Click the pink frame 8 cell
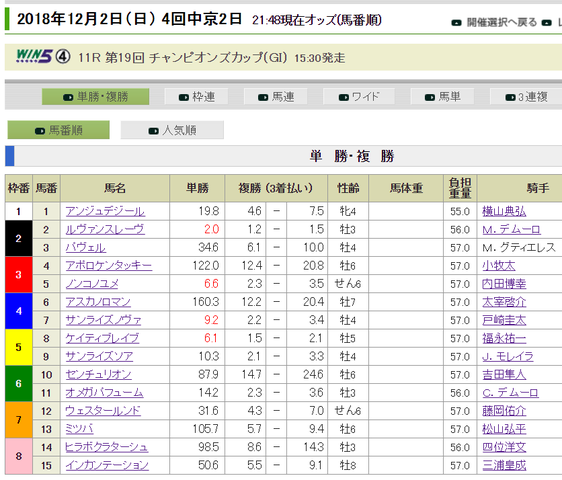 pos(19,456)
